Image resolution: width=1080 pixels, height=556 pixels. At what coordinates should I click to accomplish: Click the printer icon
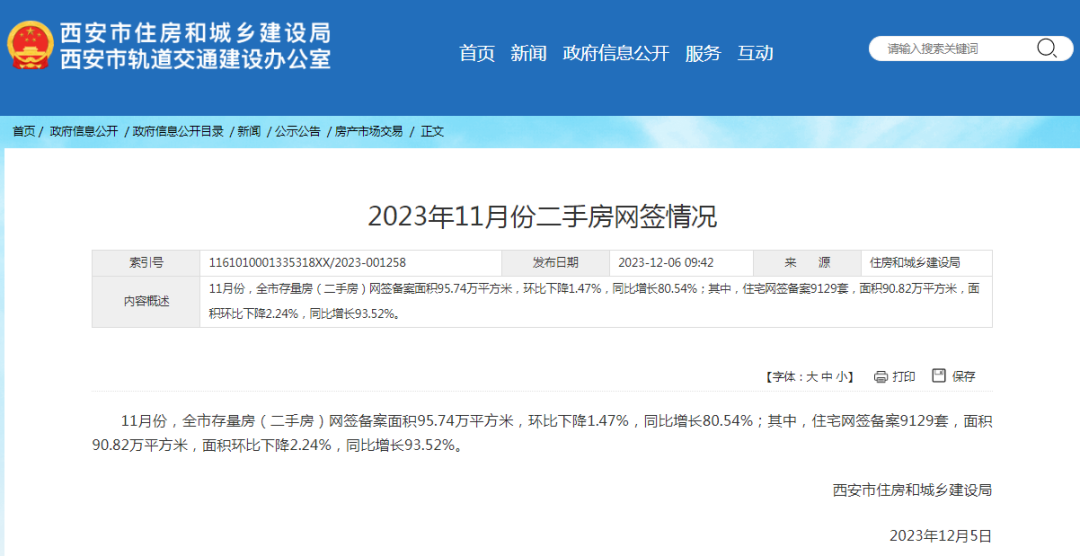pyautogui.click(x=880, y=377)
